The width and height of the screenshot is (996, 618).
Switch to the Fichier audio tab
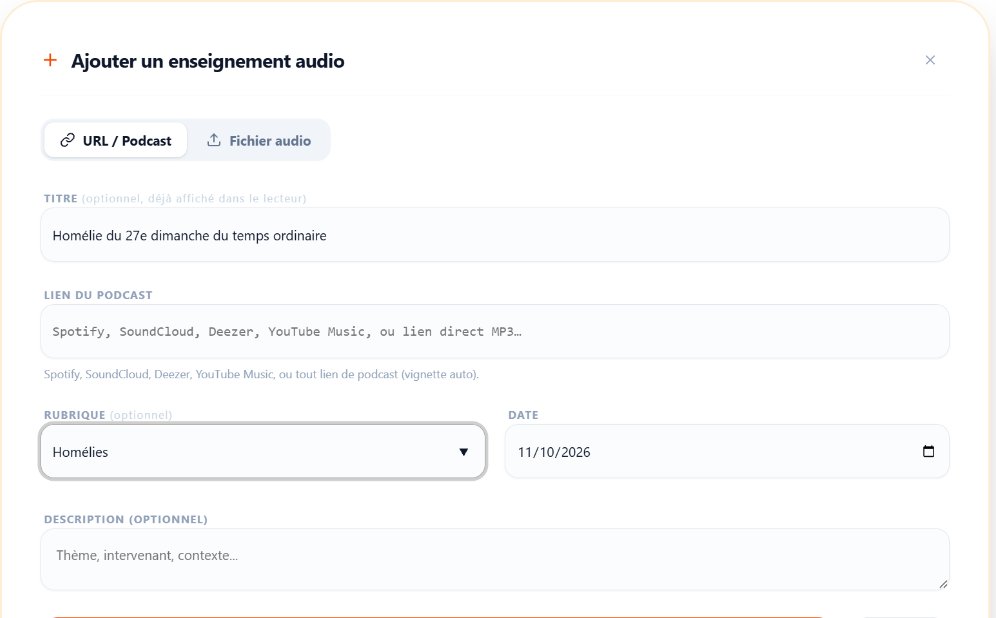(259, 140)
